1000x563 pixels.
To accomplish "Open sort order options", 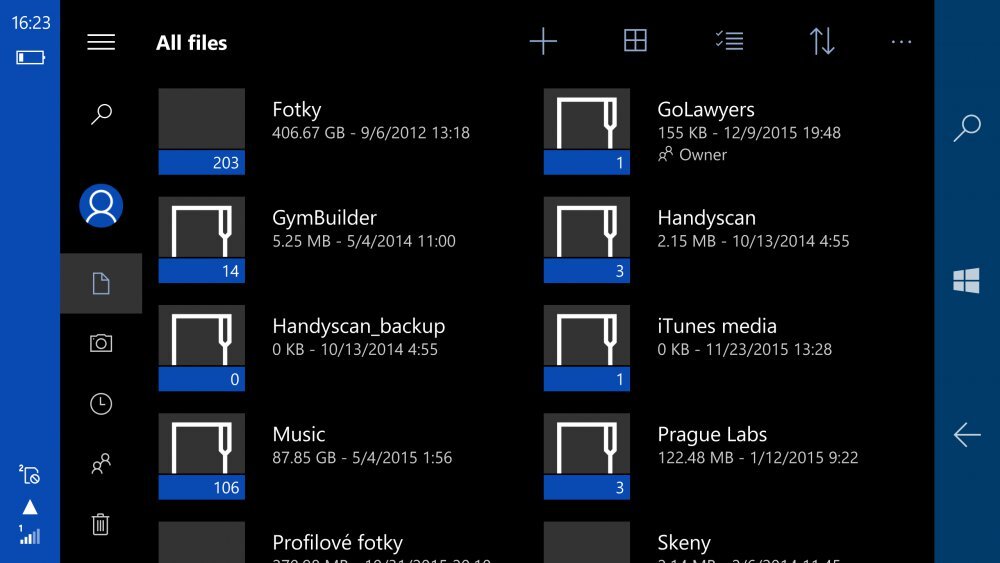I will [822, 41].
